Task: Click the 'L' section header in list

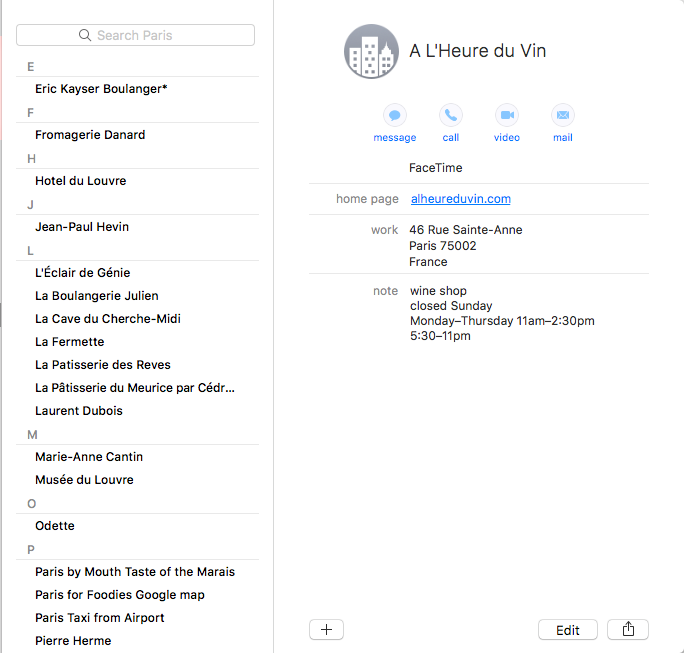Action: click(30, 251)
